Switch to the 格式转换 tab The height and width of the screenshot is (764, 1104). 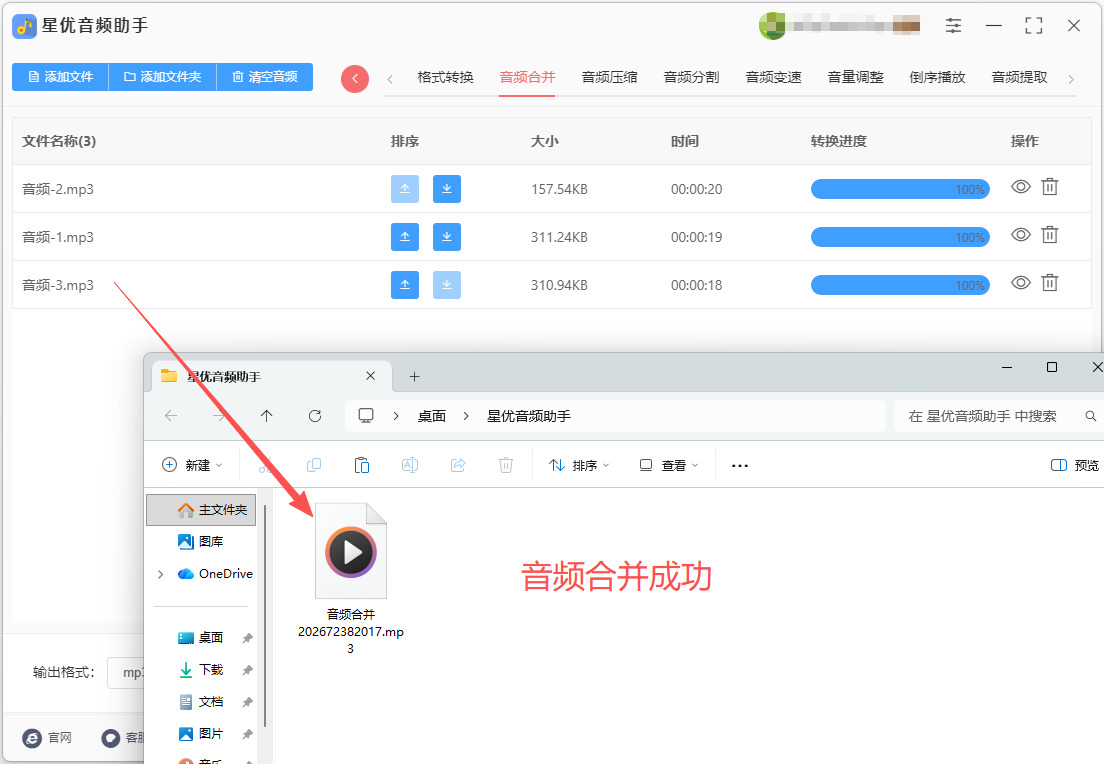(445, 77)
